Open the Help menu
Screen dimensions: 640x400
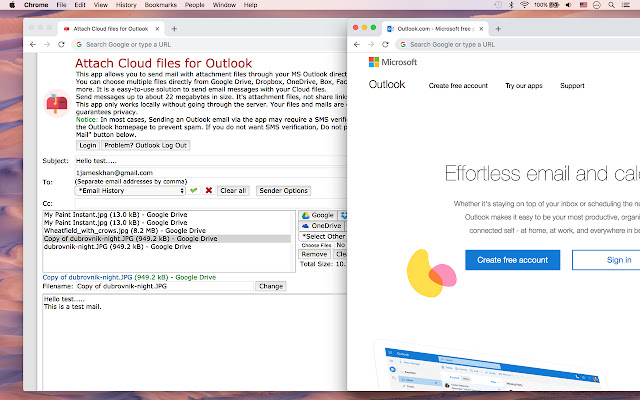tap(250, 5)
